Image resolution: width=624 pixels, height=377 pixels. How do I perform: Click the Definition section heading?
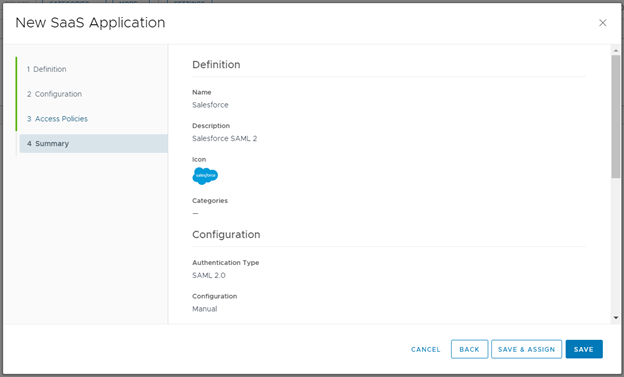coord(216,64)
